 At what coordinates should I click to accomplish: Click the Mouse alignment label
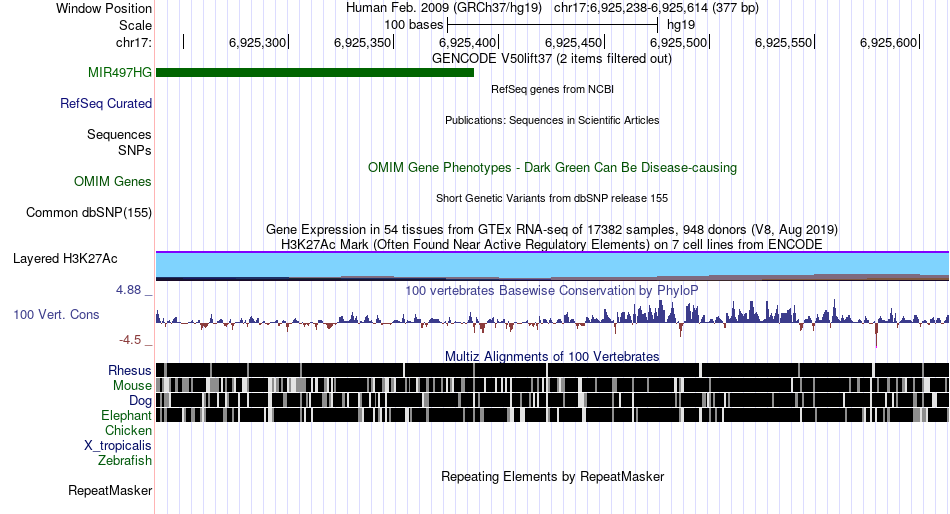tap(132, 386)
